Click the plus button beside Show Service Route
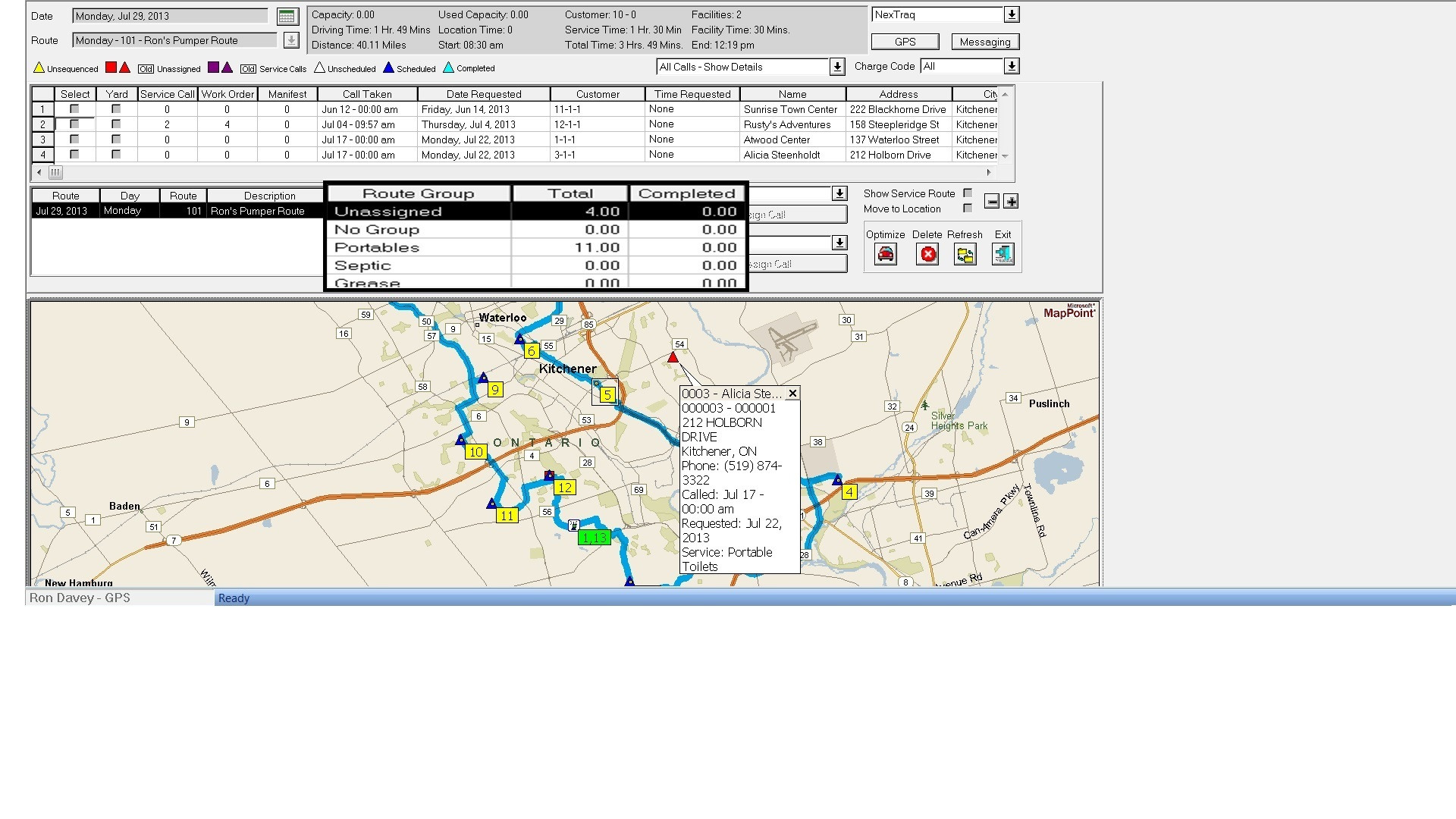1456x819 pixels. pos(1011,201)
